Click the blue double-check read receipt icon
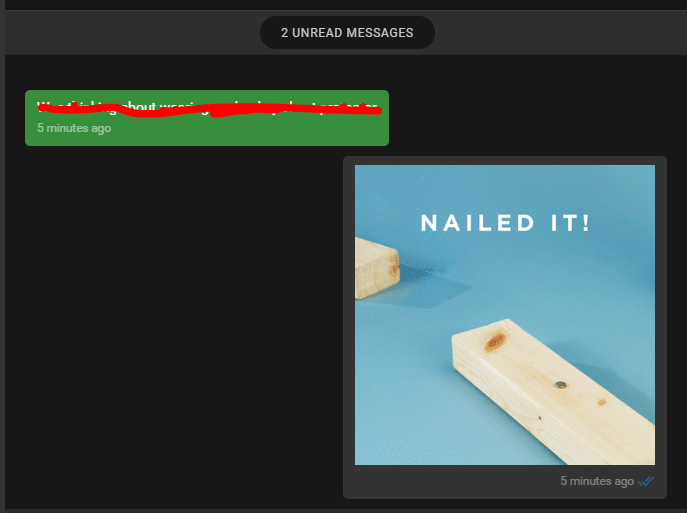The image size is (687, 513). (646, 481)
